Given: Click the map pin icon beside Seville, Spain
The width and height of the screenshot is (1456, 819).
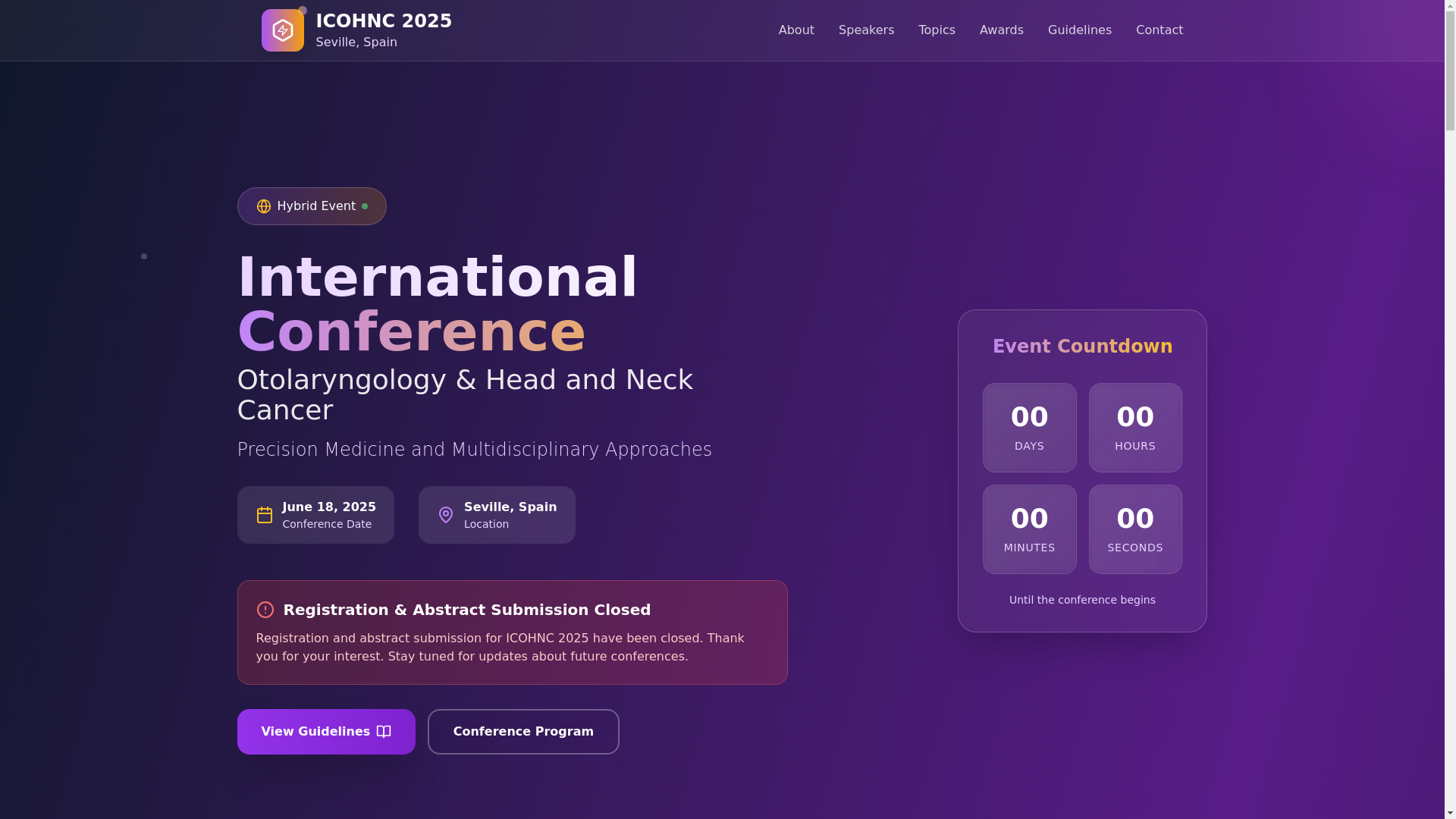Looking at the screenshot, I should tap(446, 515).
